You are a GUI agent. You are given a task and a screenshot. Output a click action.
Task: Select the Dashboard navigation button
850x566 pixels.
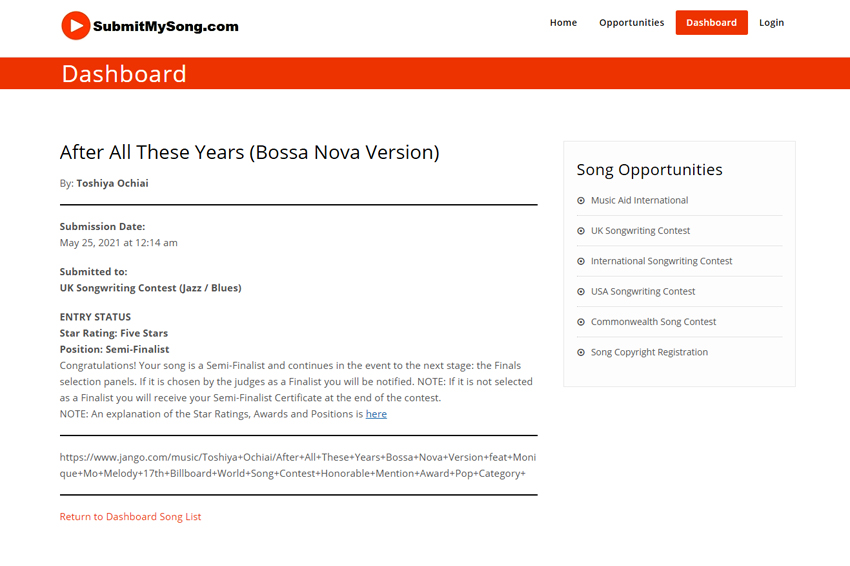711,23
